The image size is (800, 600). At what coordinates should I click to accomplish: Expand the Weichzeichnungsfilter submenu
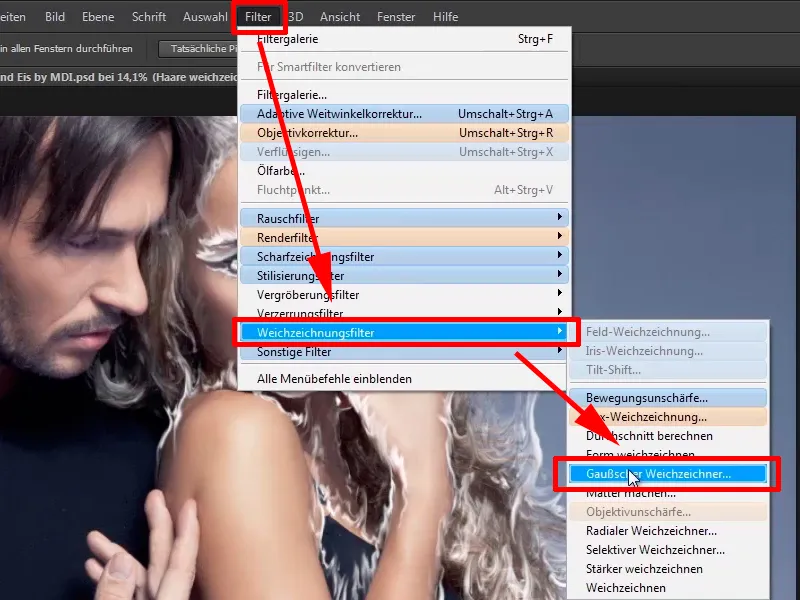coord(404,333)
